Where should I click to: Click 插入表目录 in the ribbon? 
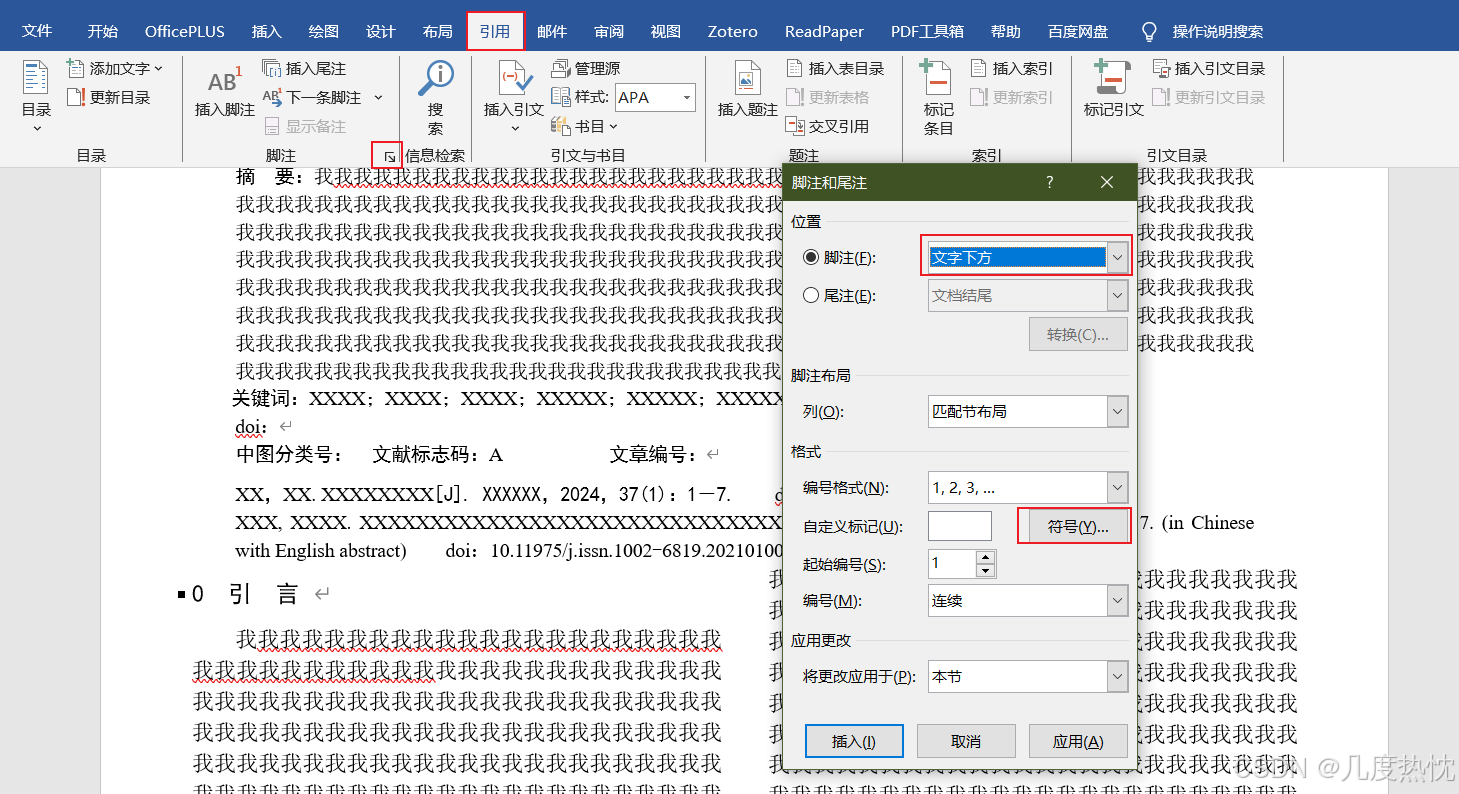click(836, 68)
